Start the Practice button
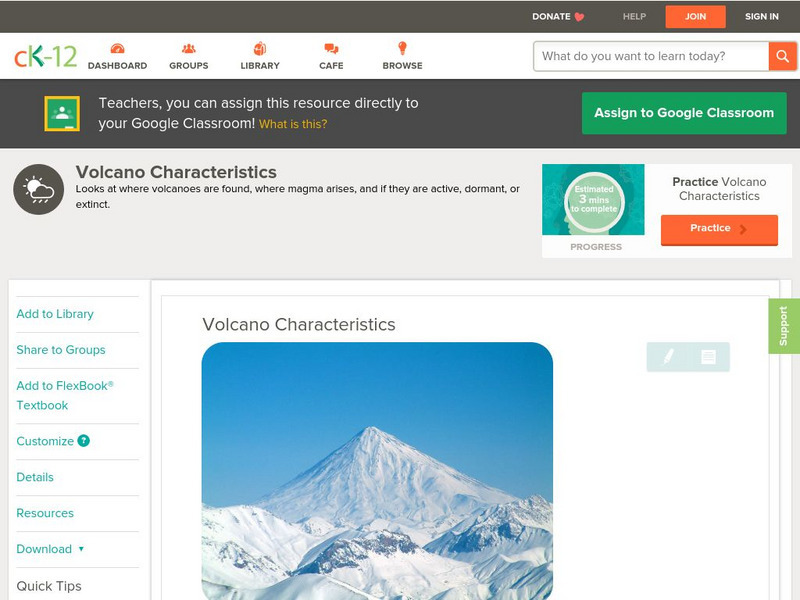This screenshot has width=800, height=600. click(719, 229)
